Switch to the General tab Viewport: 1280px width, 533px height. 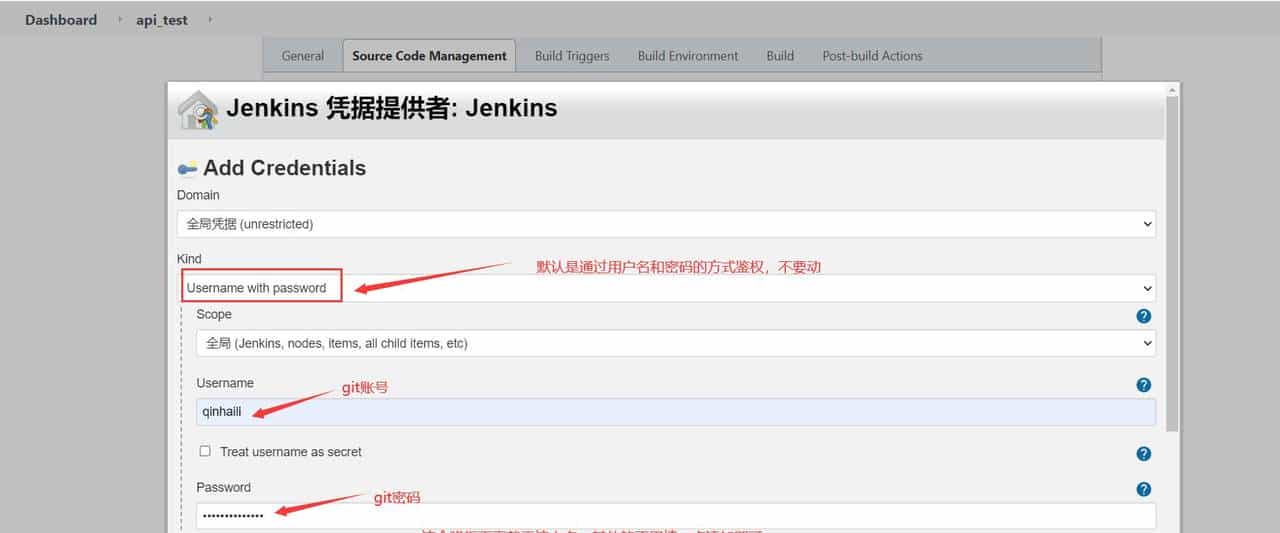pos(302,56)
